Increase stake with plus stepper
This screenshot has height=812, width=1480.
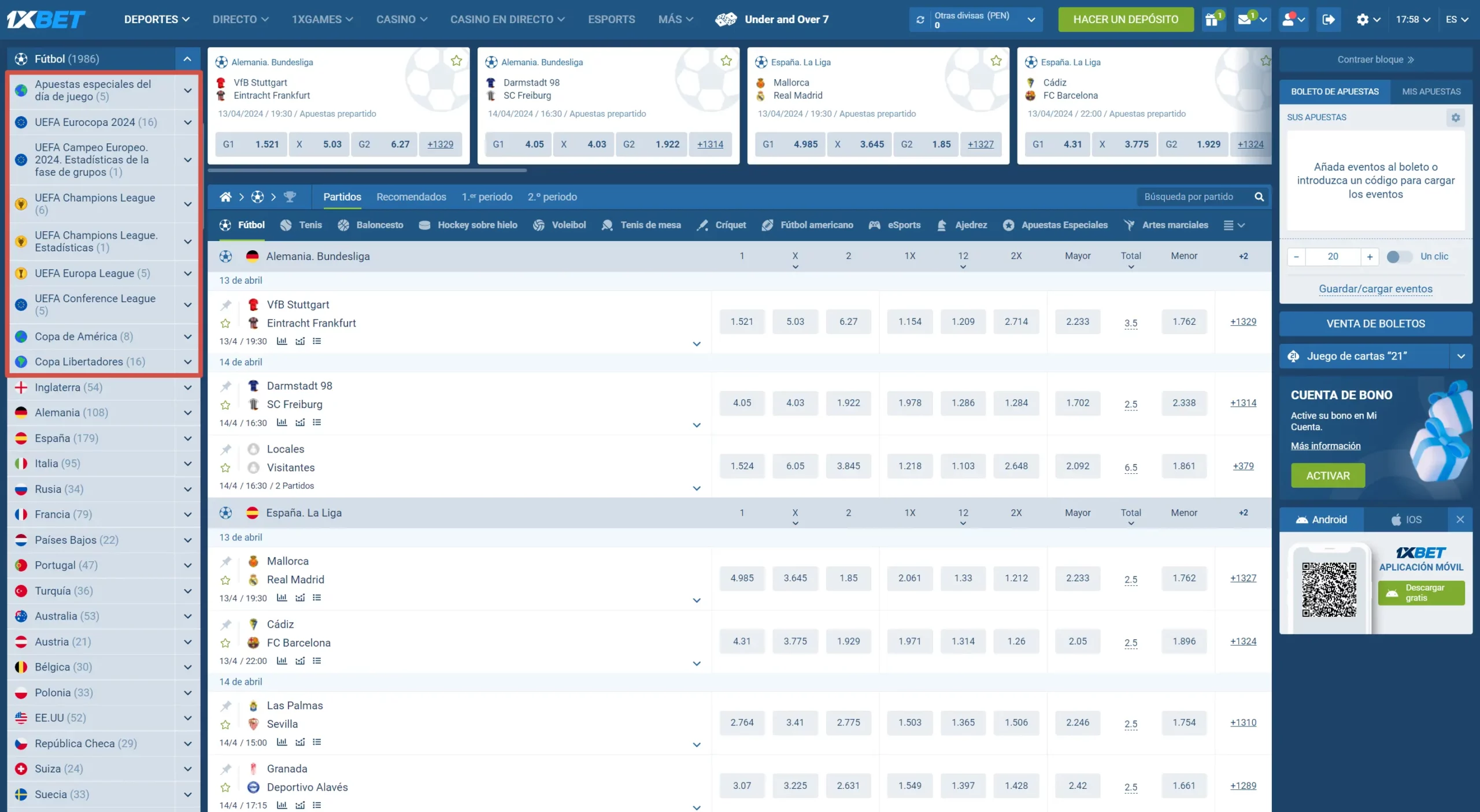click(x=1369, y=257)
